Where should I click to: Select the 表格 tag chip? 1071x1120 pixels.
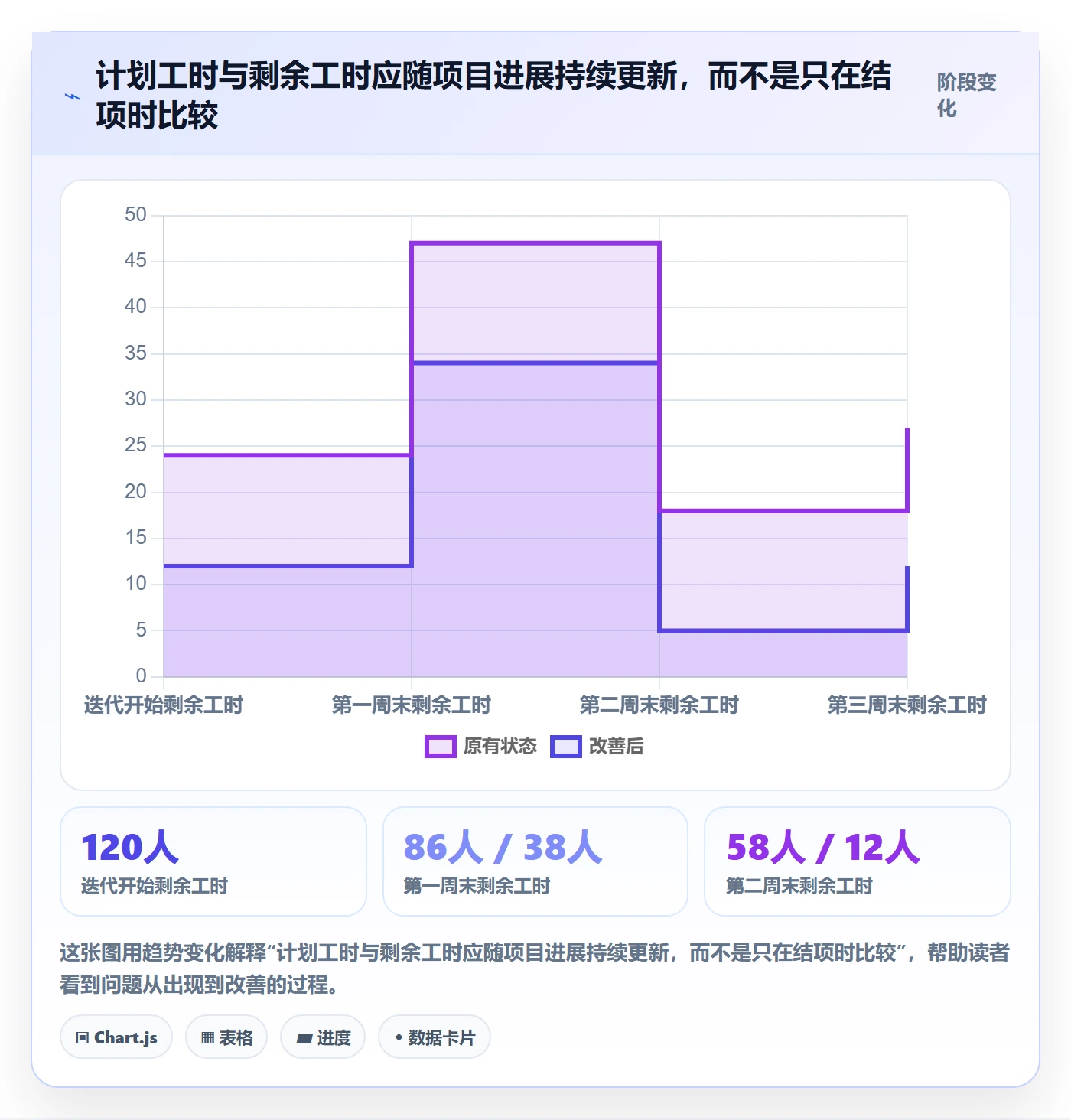tap(226, 1037)
